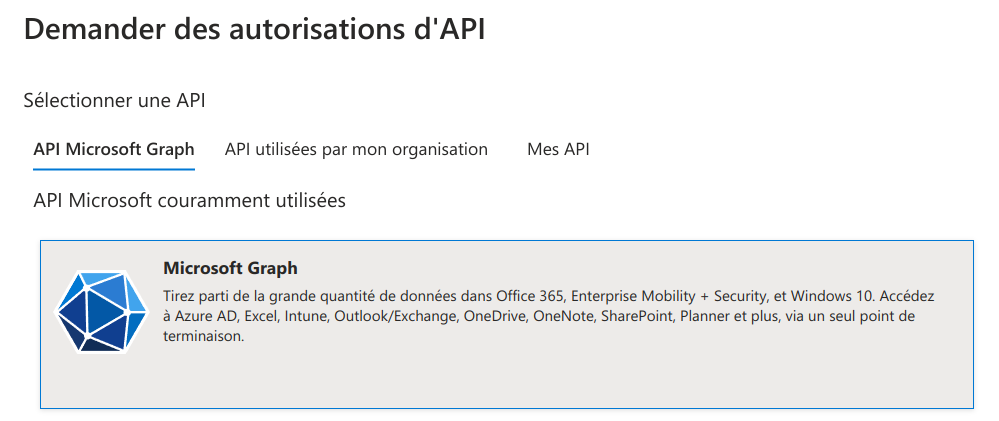
Task: Click the Tirez parti opening words of description
Action: coord(192,296)
